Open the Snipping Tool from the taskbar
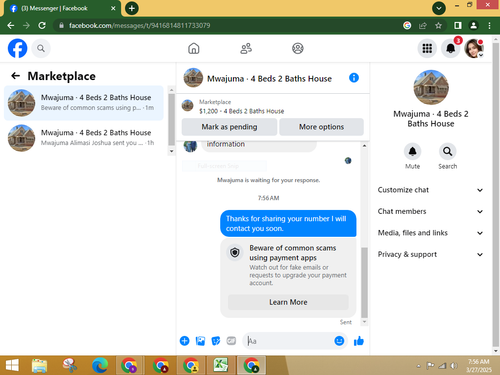Viewport: 500px width, 375px height. (69, 365)
